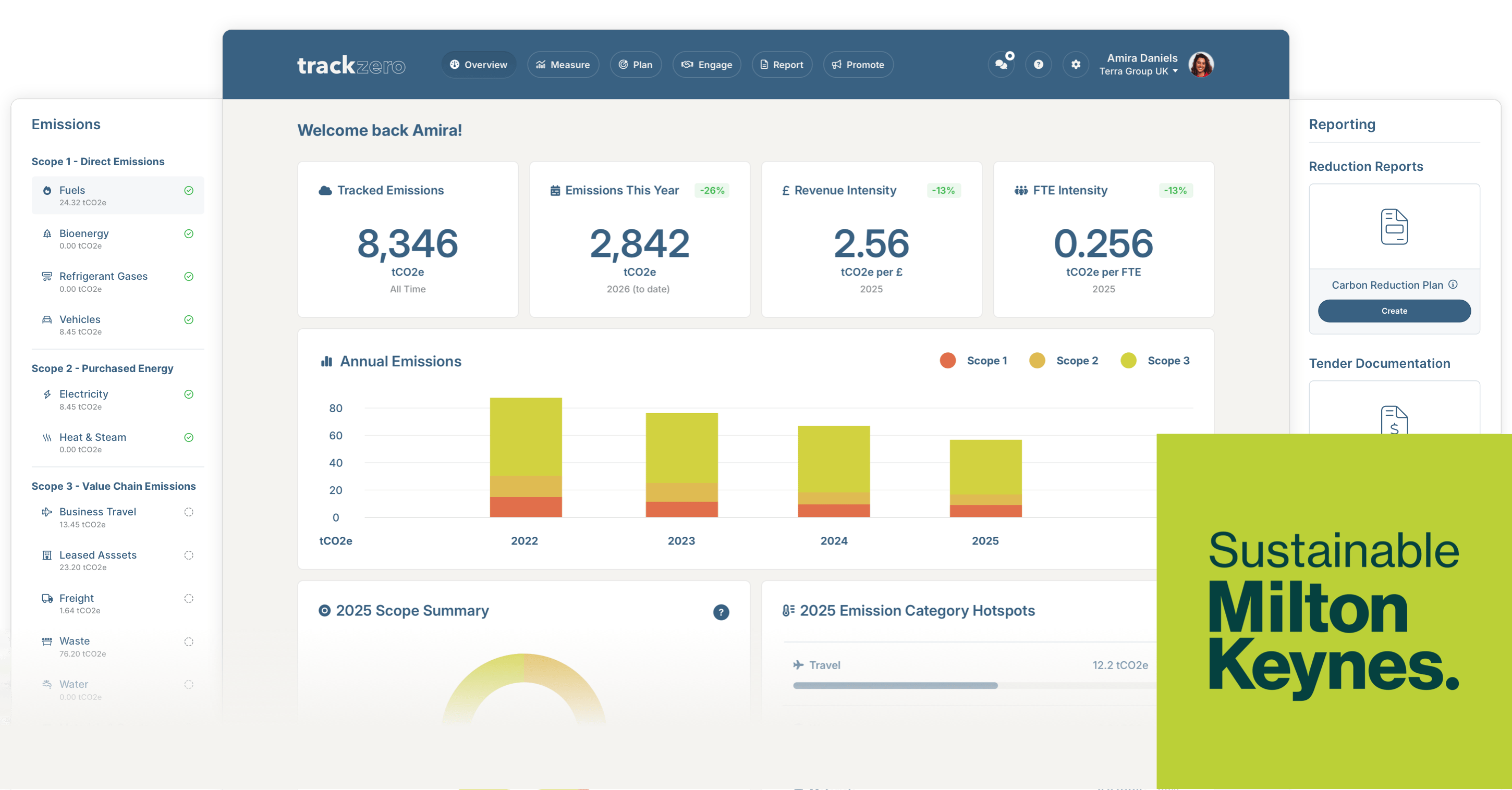Image resolution: width=1512 pixels, height=790 pixels.
Task: Switch to the Measure tab
Action: pyautogui.click(x=563, y=65)
